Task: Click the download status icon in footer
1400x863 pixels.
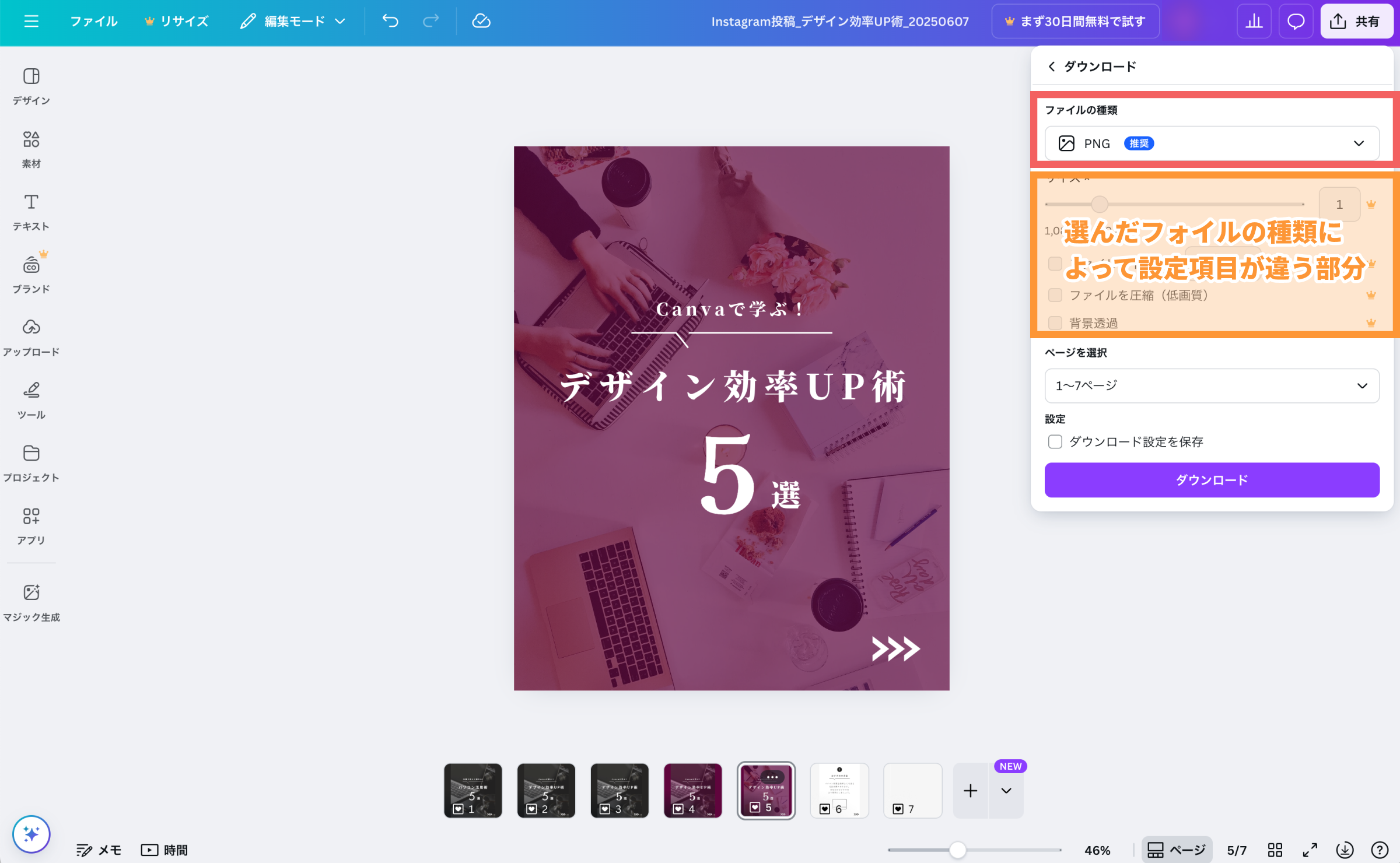Action: [x=1345, y=850]
